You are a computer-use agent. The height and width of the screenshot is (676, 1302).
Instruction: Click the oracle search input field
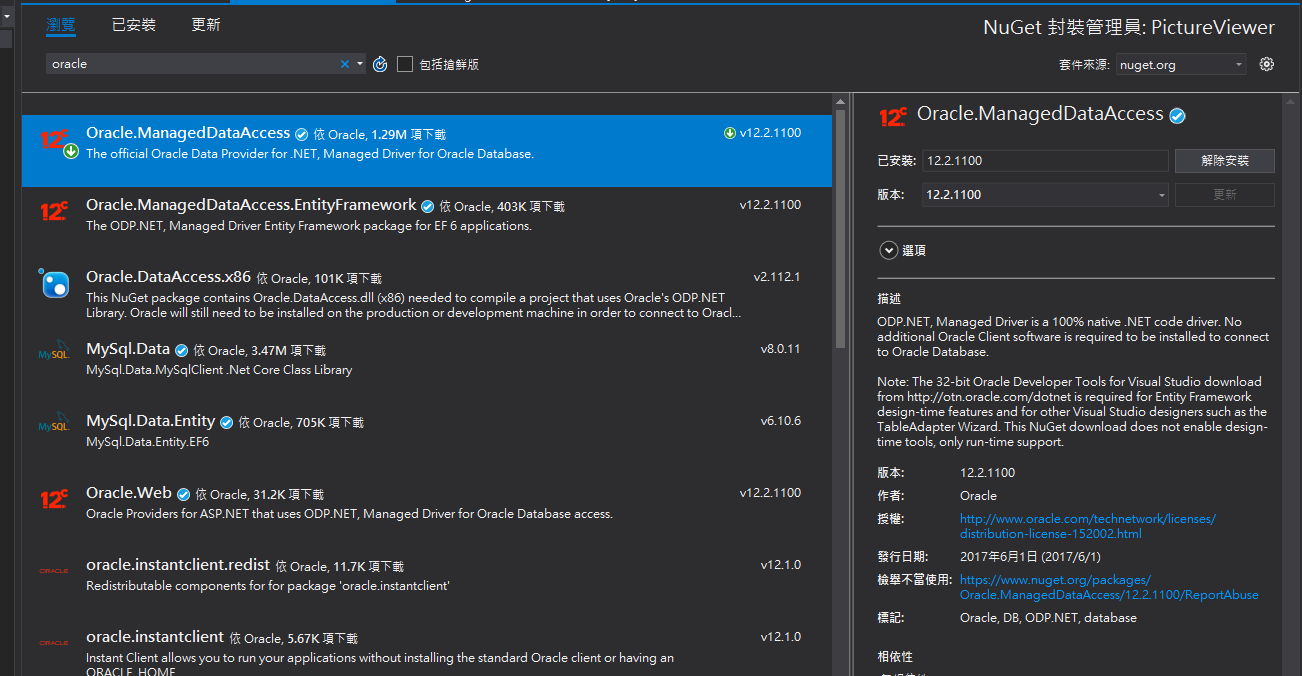[190, 64]
